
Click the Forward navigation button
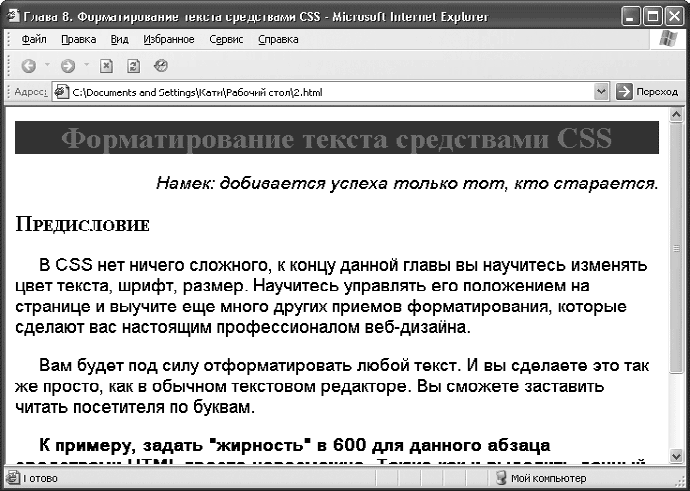(67, 66)
